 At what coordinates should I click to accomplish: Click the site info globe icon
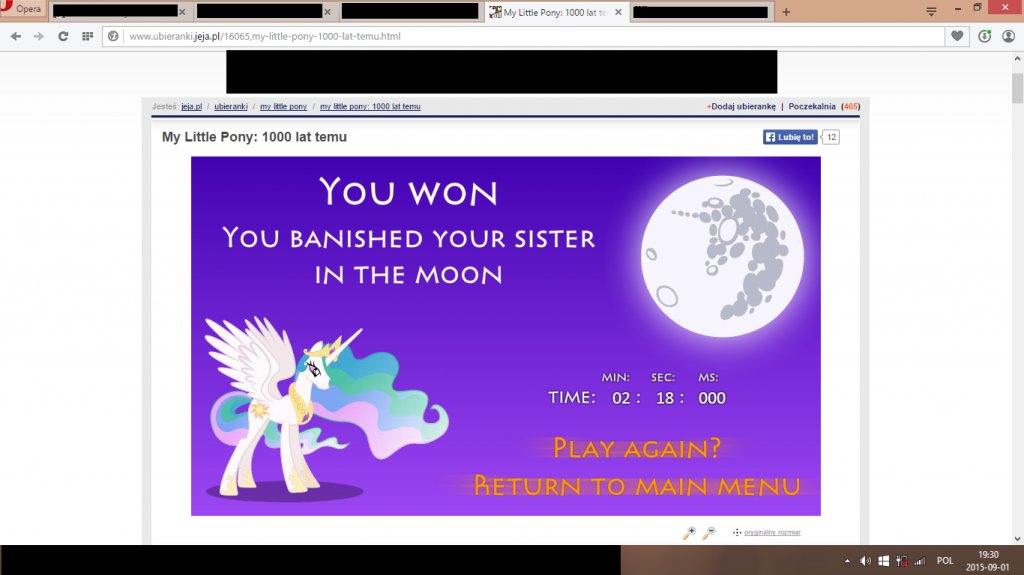pos(113,37)
